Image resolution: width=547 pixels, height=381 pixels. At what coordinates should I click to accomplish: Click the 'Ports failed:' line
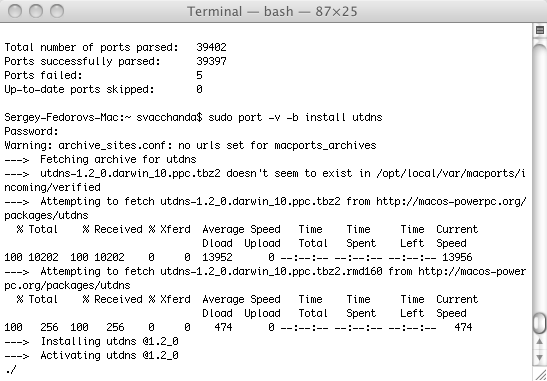[x=104, y=75]
